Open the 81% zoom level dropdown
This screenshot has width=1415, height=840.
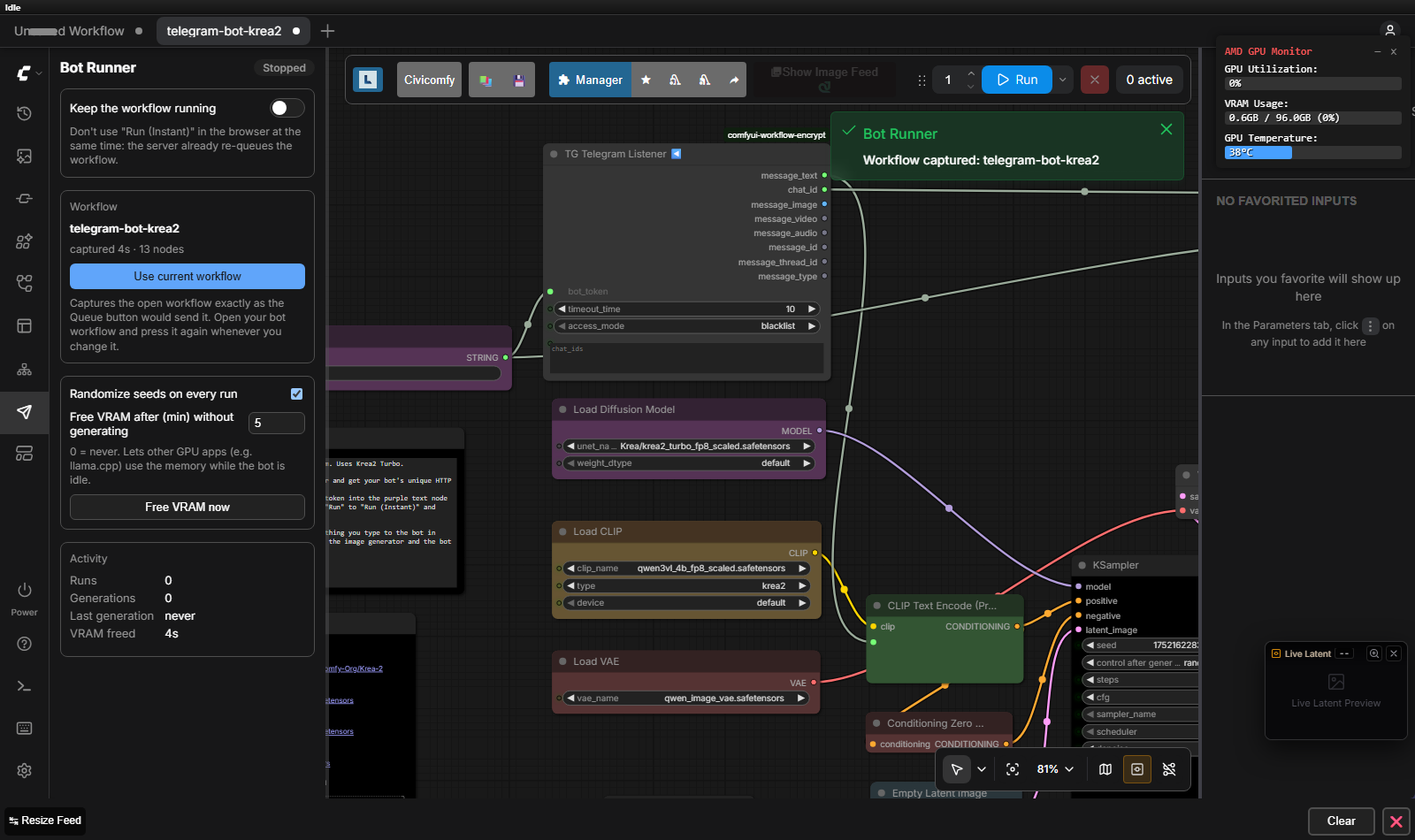click(x=1055, y=769)
